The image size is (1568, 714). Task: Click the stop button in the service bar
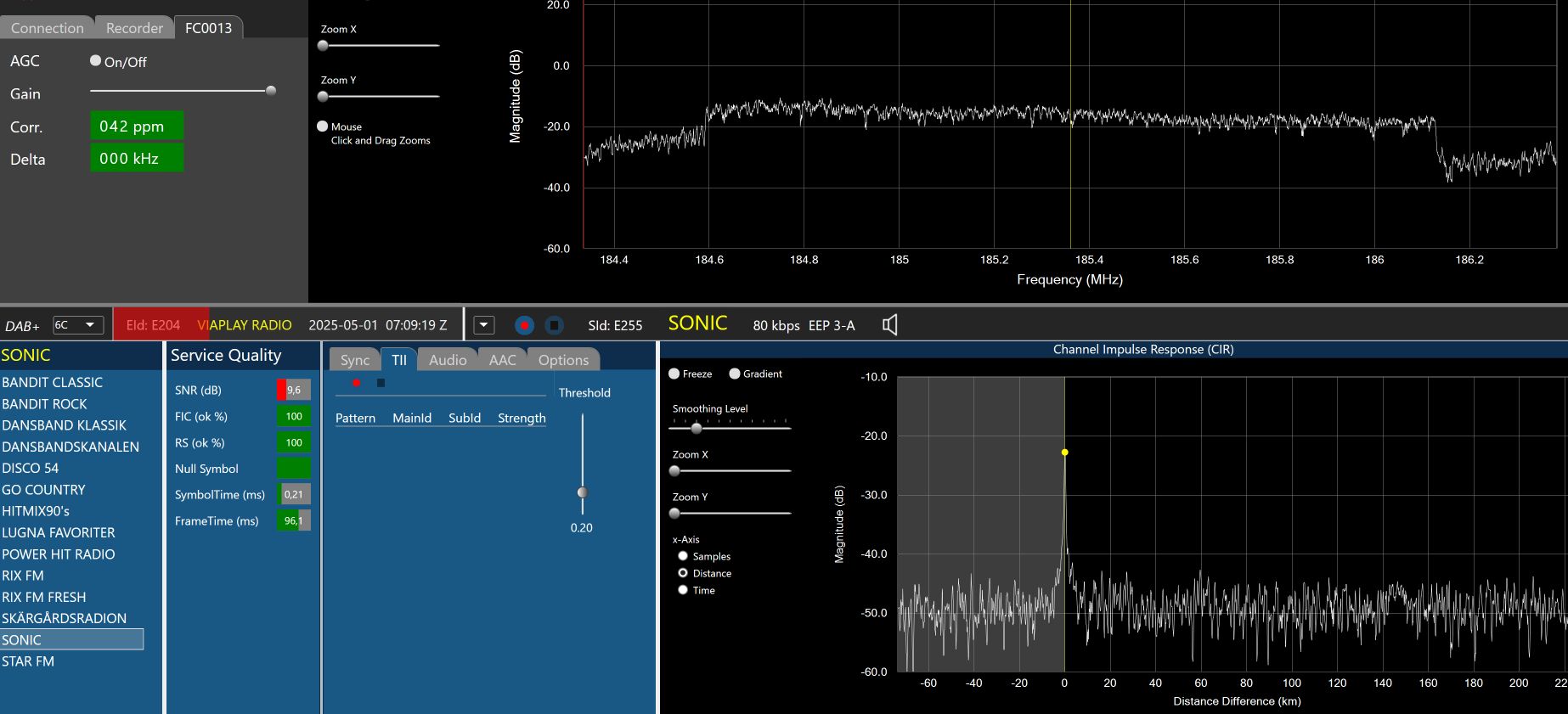(554, 325)
